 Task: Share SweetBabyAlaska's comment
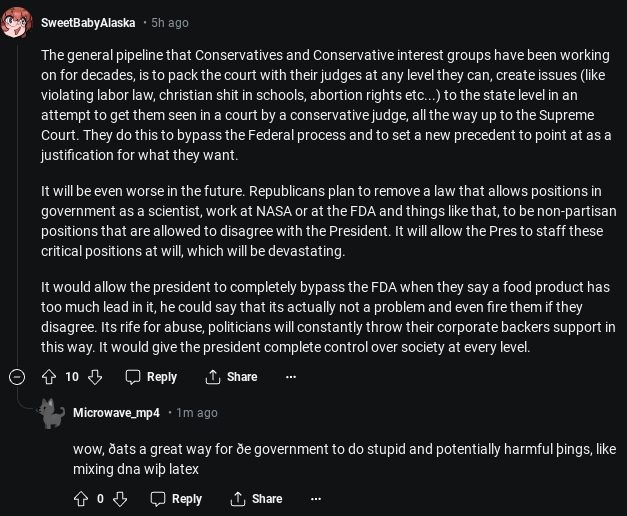pyautogui.click(x=231, y=377)
